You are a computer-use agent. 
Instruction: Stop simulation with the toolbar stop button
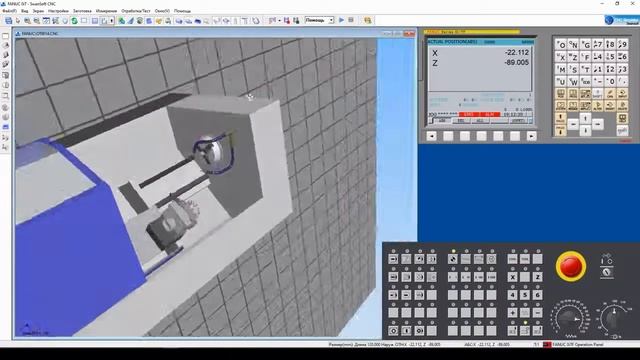tap(351, 20)
